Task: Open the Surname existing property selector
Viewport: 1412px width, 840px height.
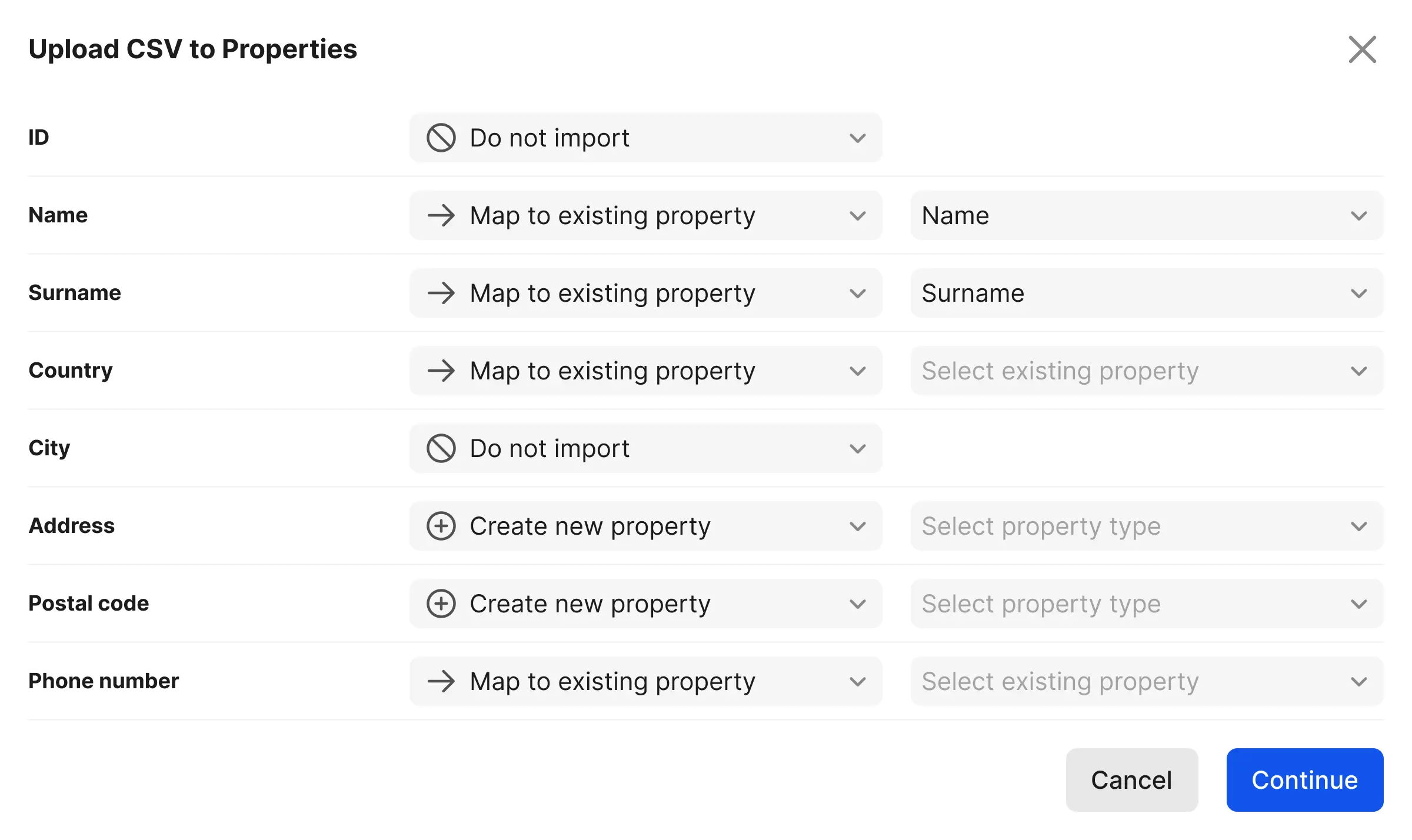Action: point(1146,294)
